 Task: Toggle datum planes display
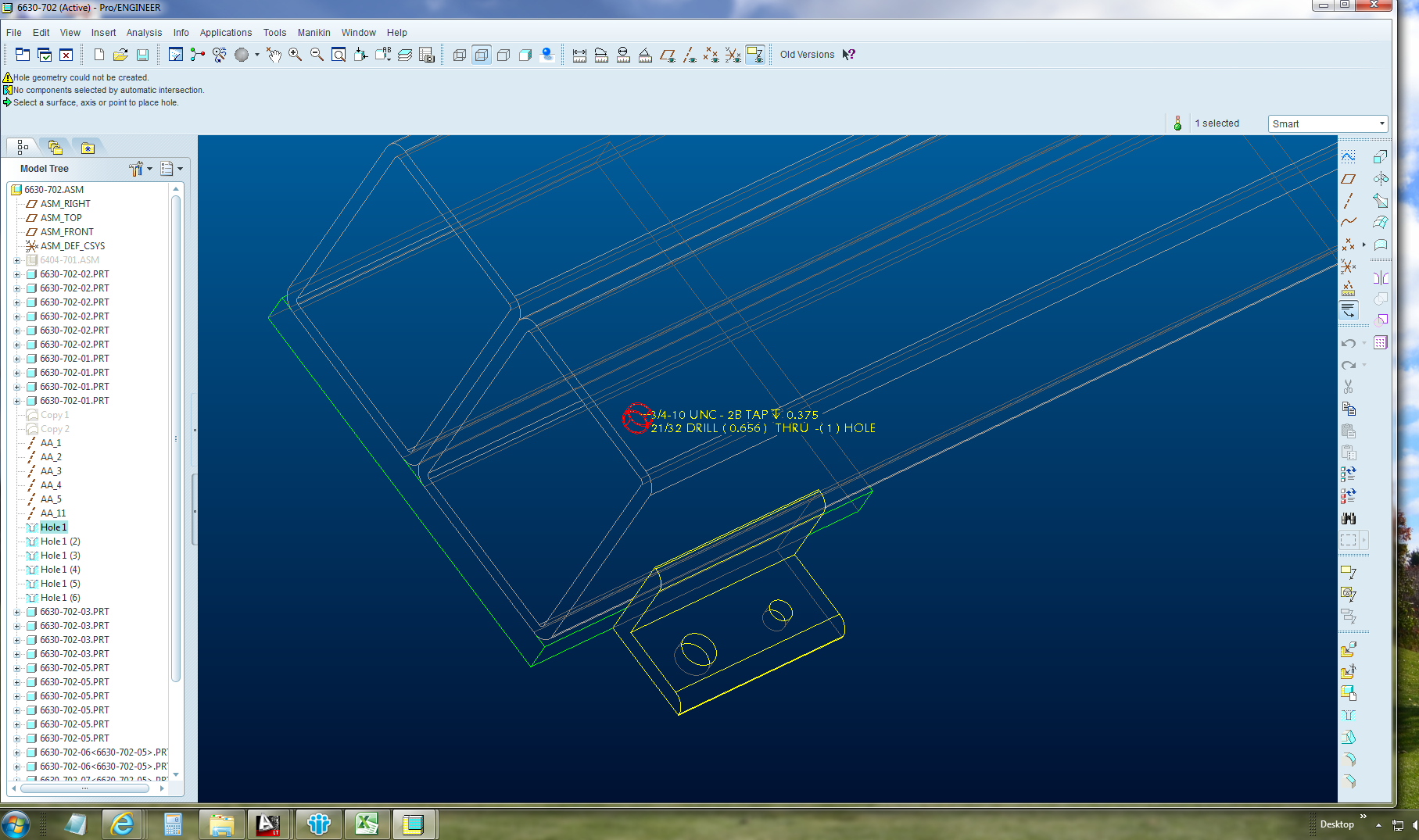pos(667,55)
